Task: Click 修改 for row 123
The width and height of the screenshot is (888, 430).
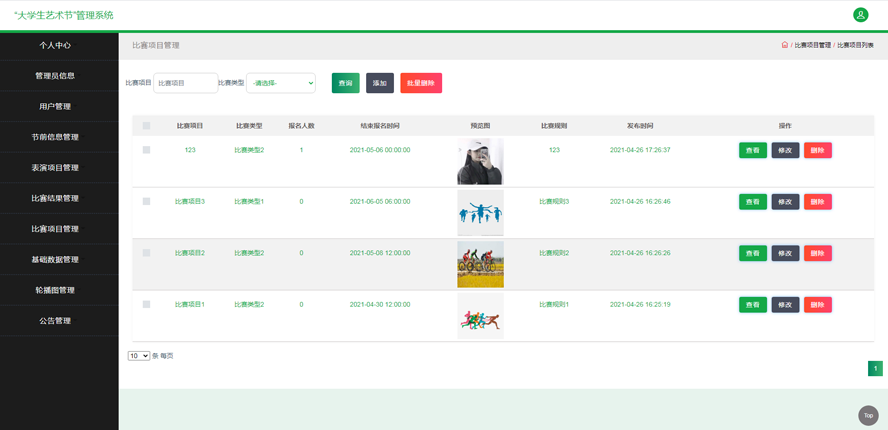Action: point(785,150)
